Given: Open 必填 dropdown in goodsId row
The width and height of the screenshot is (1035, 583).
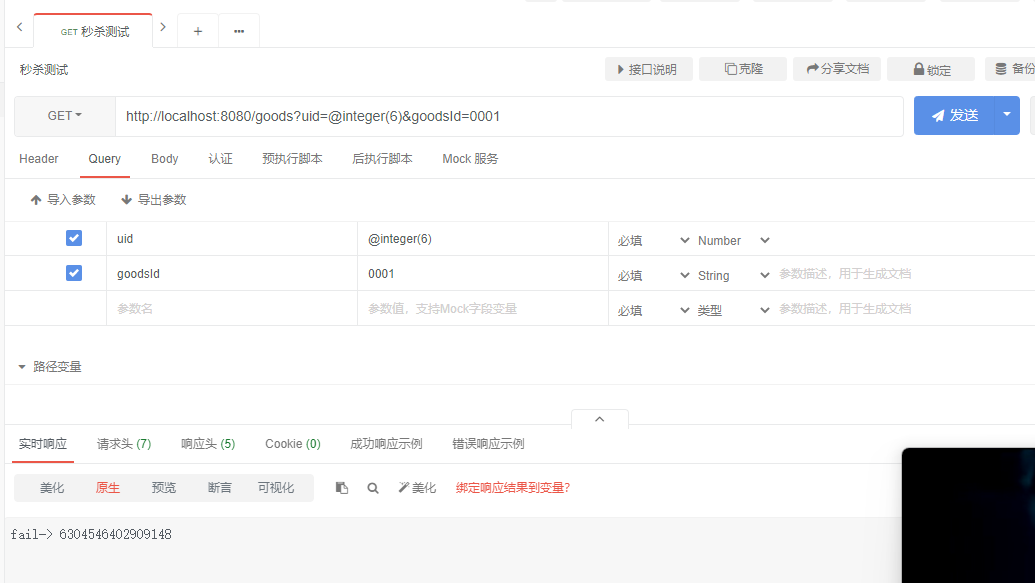Looking at the screenshot, I should (653, 275).
